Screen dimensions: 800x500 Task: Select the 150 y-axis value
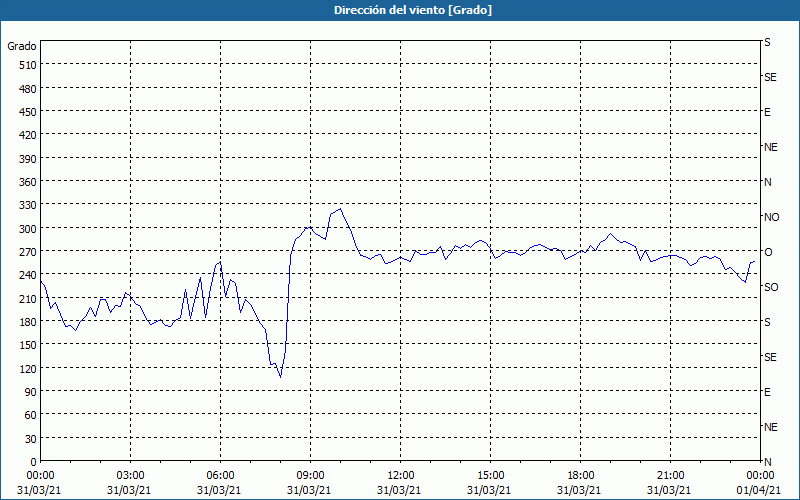(x=28, y=345)
